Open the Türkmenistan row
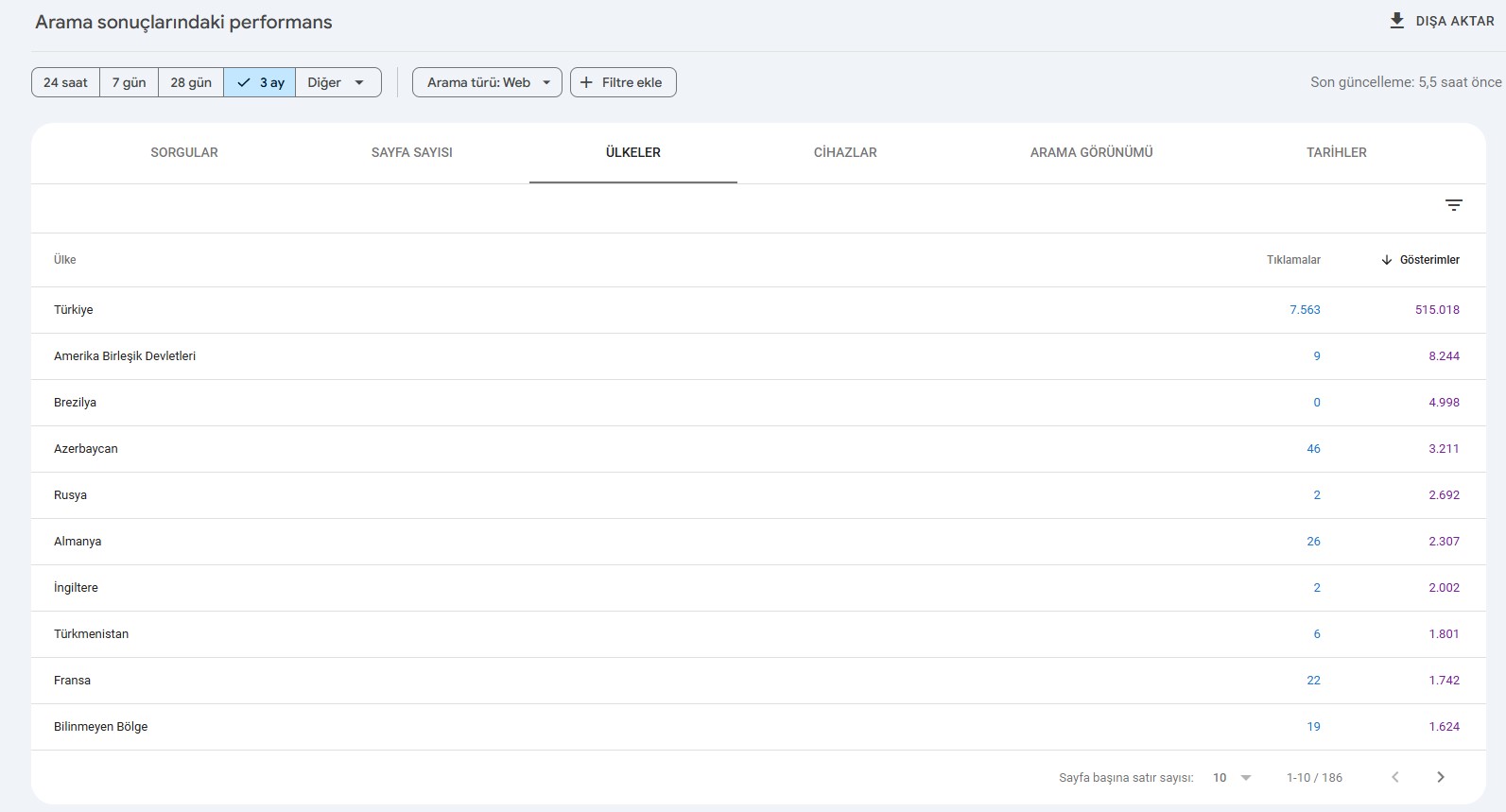Screen dimensions: 1506x812 pos(758,634)
